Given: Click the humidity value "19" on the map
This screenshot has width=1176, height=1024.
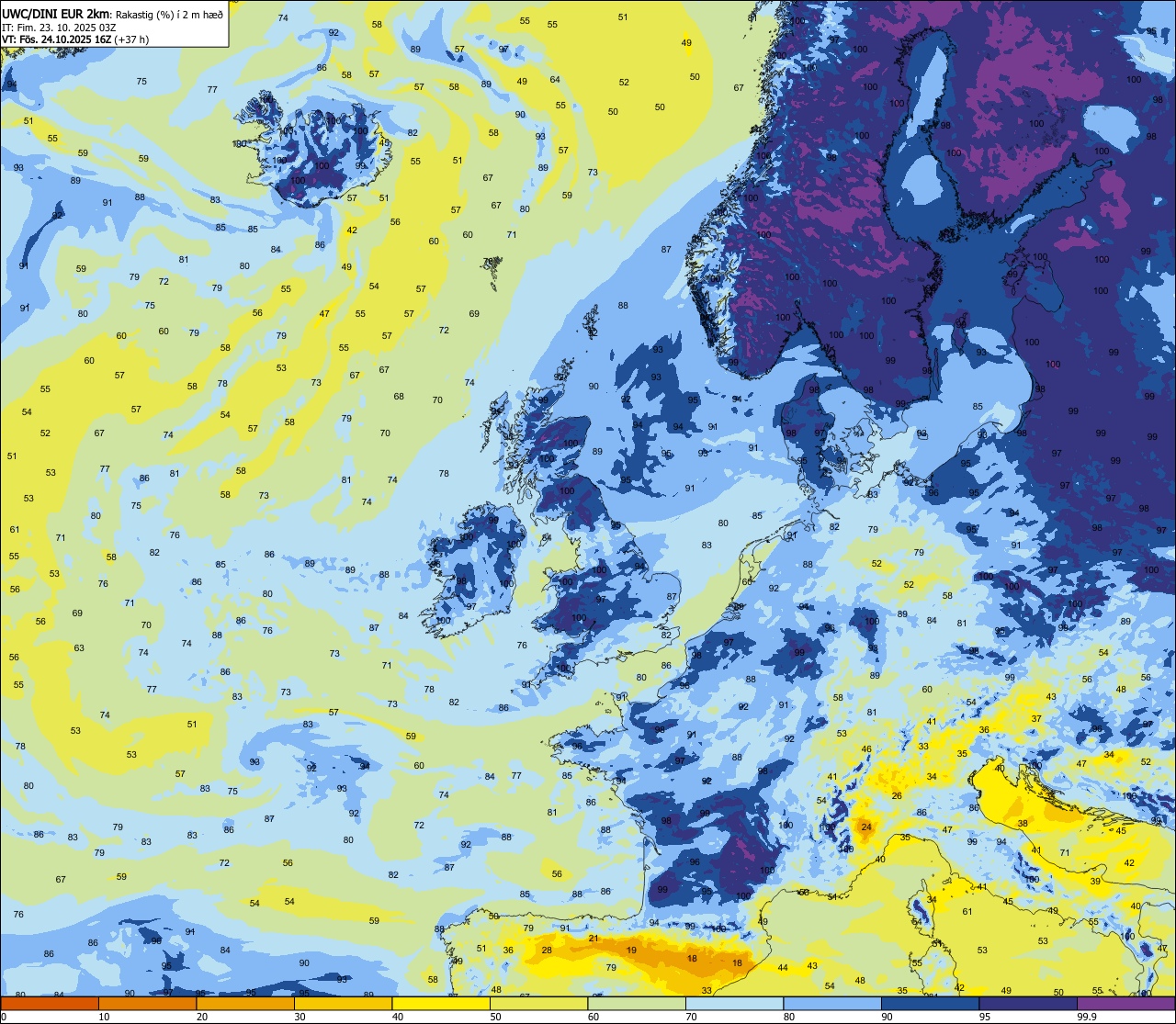Looking at the screenshot, I should click(x=631, y=951).
